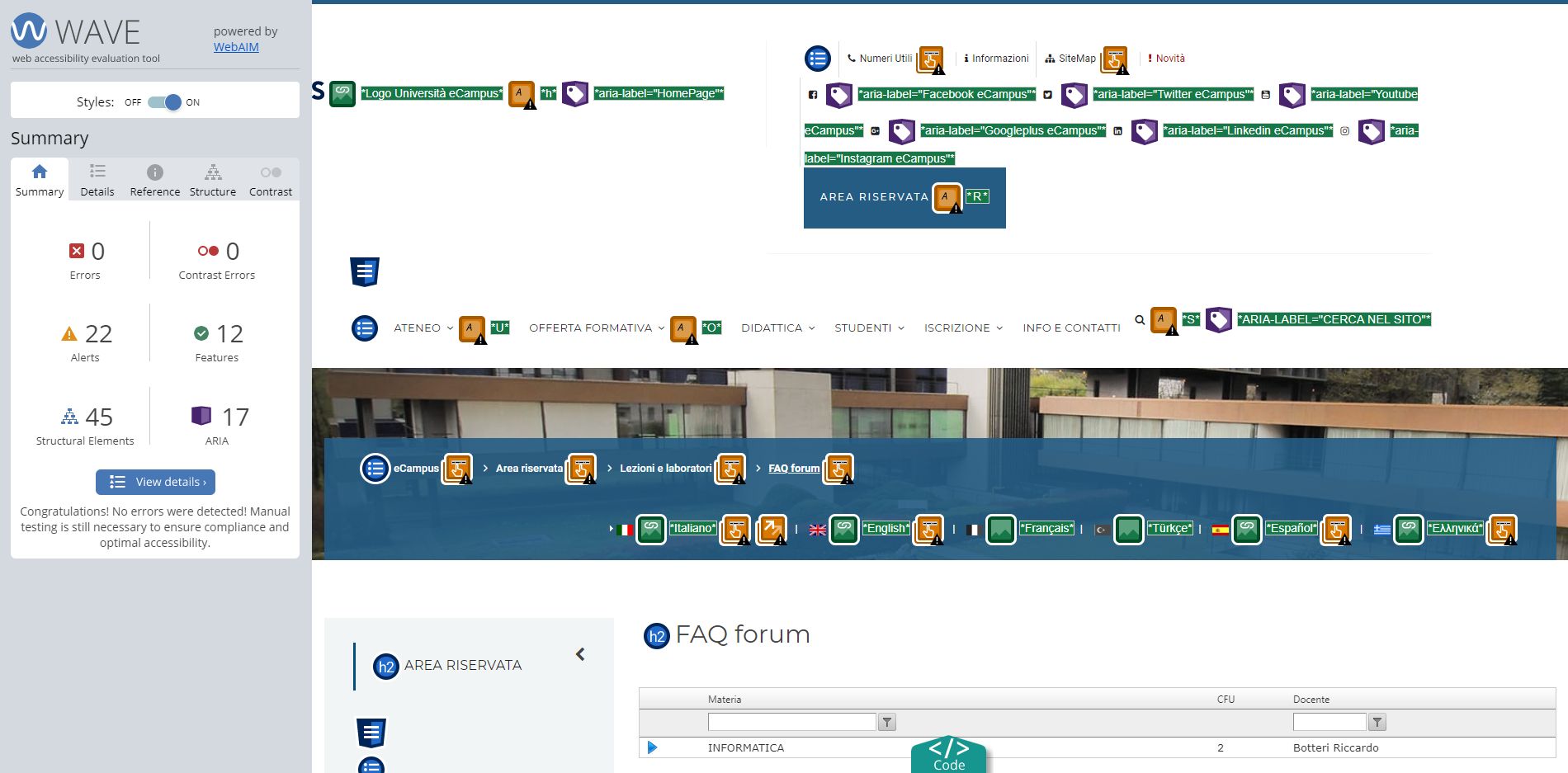
Task: Click the h2 heading badge beside FAQ forum
Action: pos(656,636)
